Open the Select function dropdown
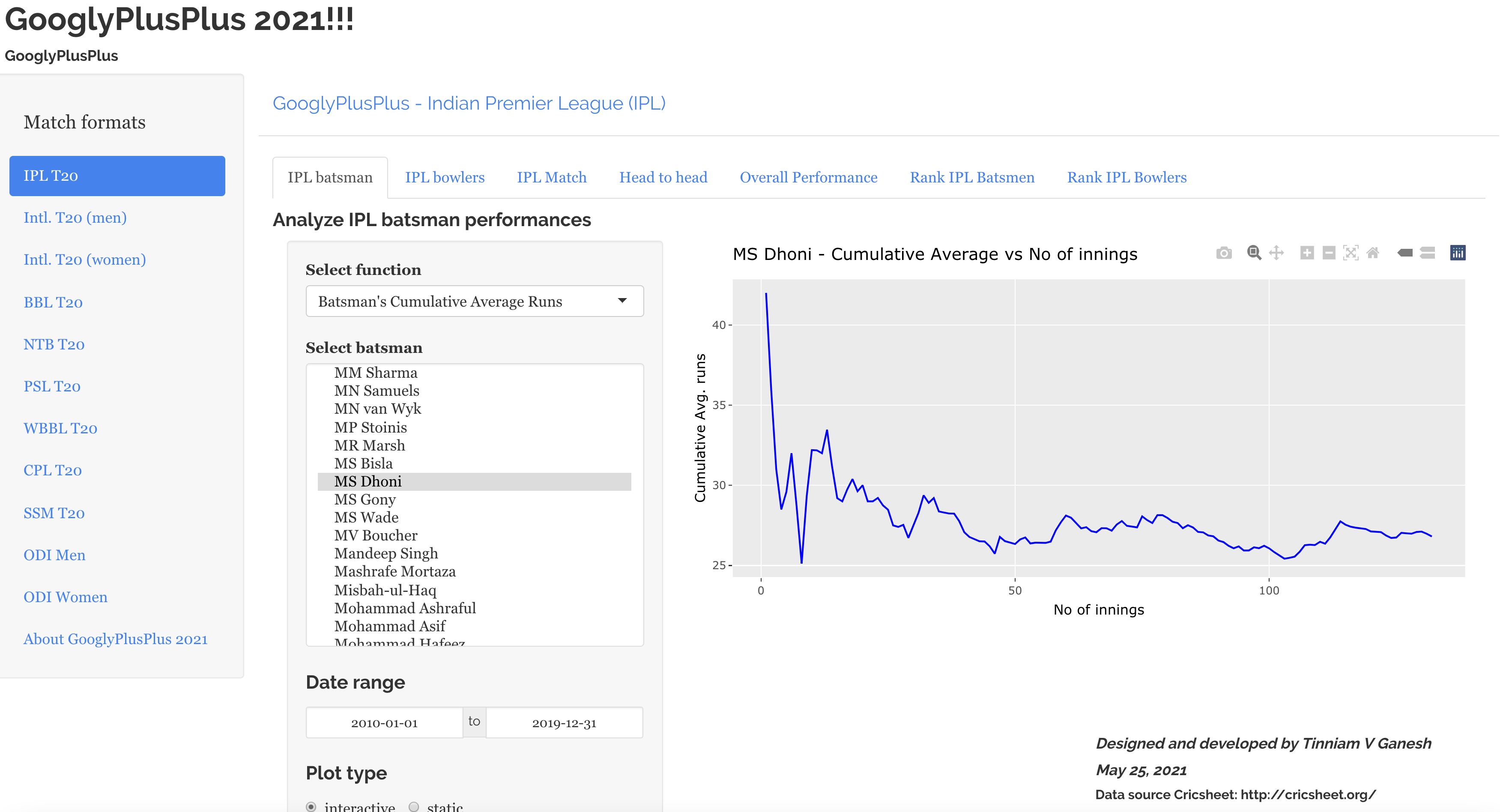Viewport: 1500px width, 812px height. click(474, 301)
